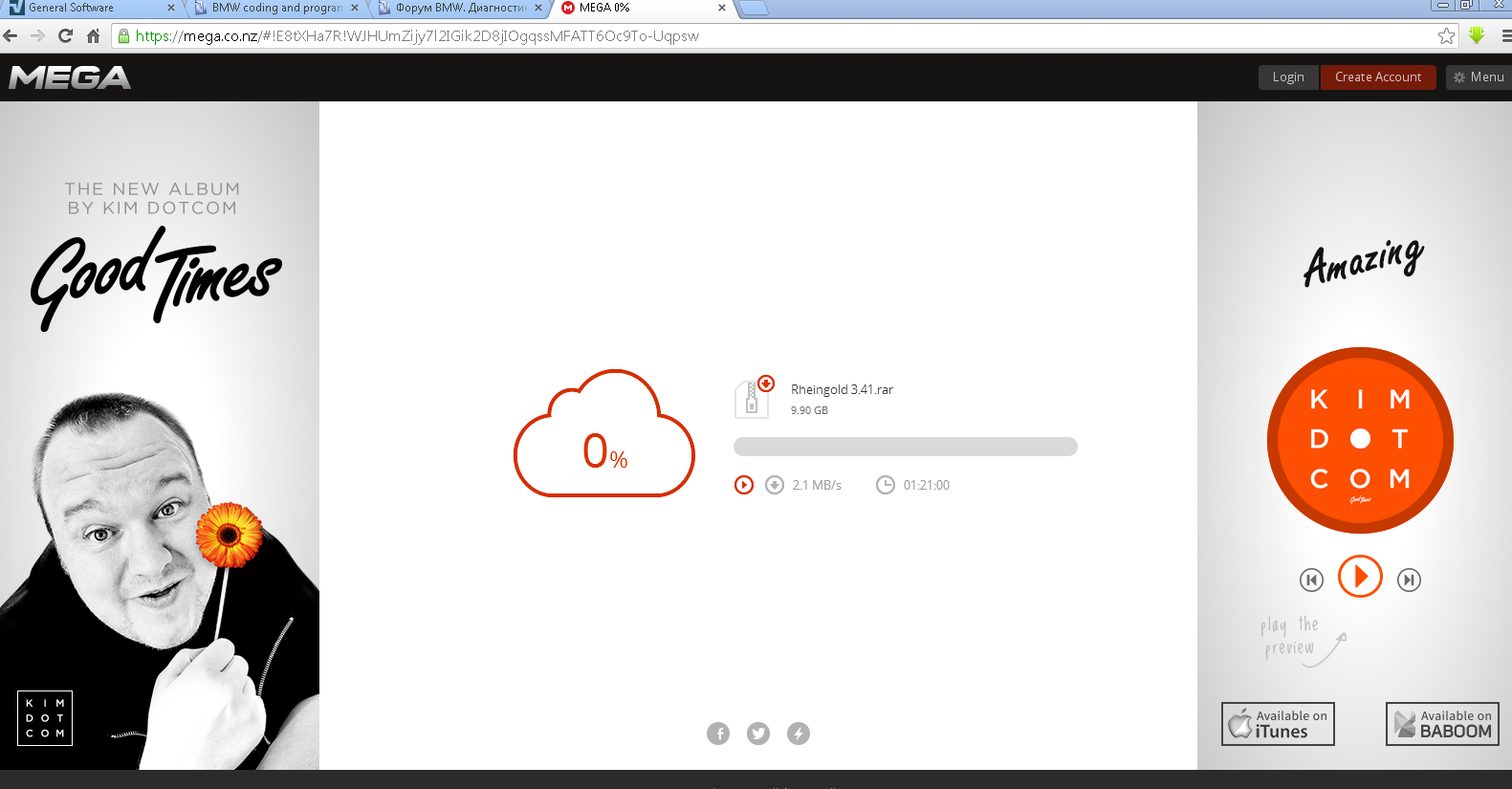Go back with the browser back arrow
The height and width of the screenshot is (789, 1512).
(x=11, y=36)
